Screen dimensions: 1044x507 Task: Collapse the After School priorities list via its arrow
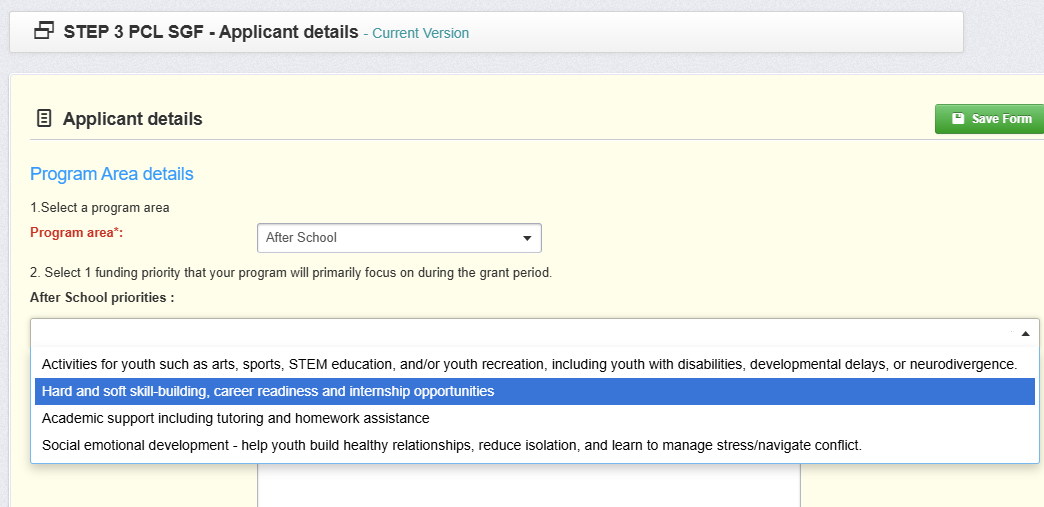(x=1025, y=333)
